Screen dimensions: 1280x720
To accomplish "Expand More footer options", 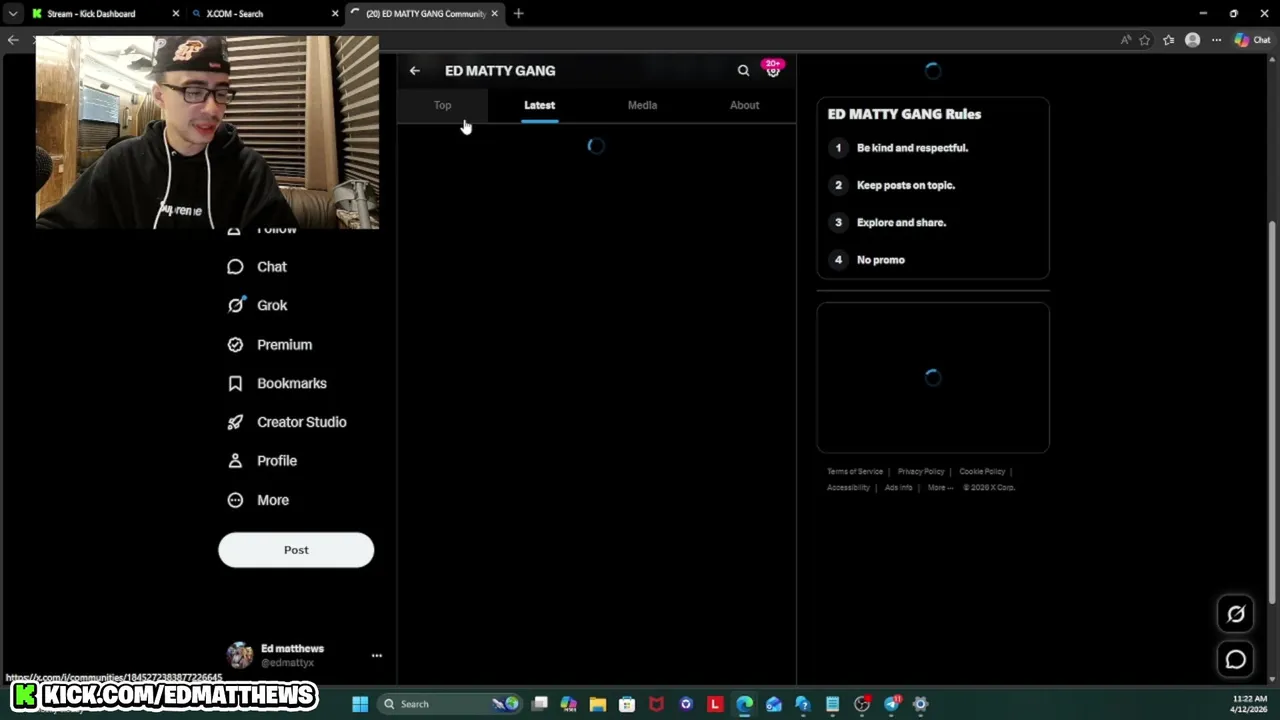I will pos(940,488).
